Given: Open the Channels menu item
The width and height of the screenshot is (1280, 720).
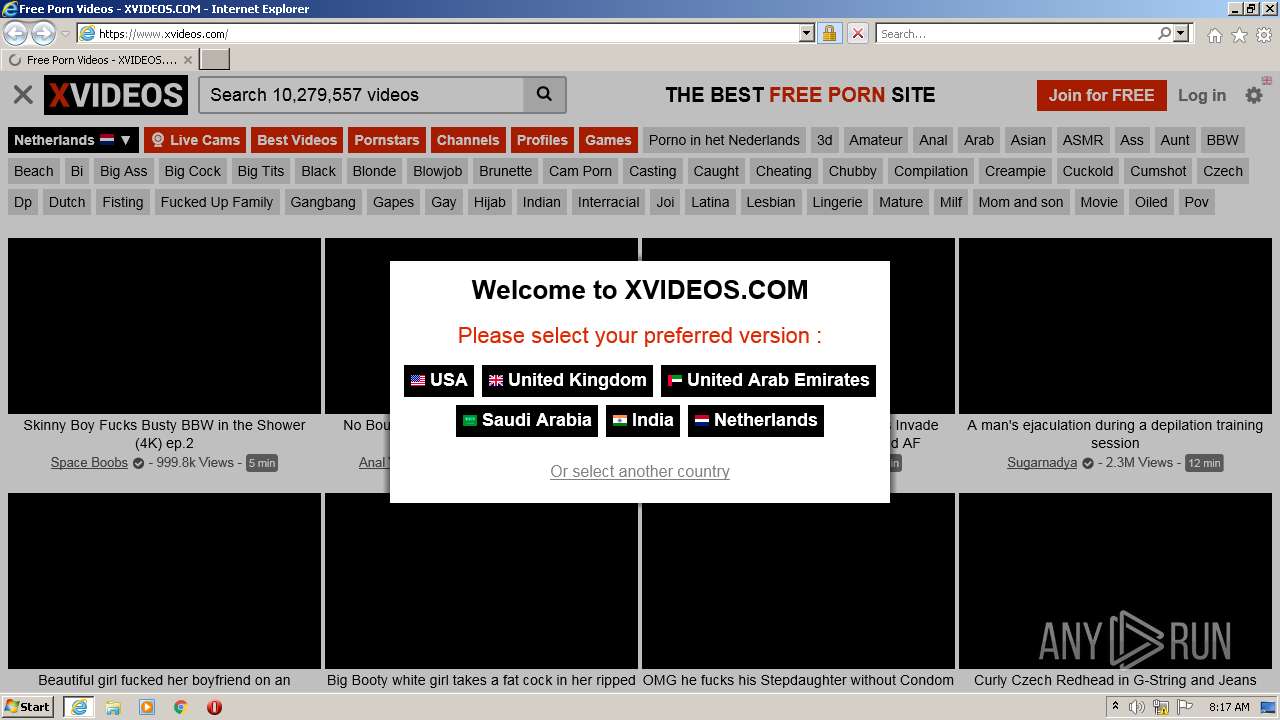Looking at the screenshot, I should click(468, 140).
